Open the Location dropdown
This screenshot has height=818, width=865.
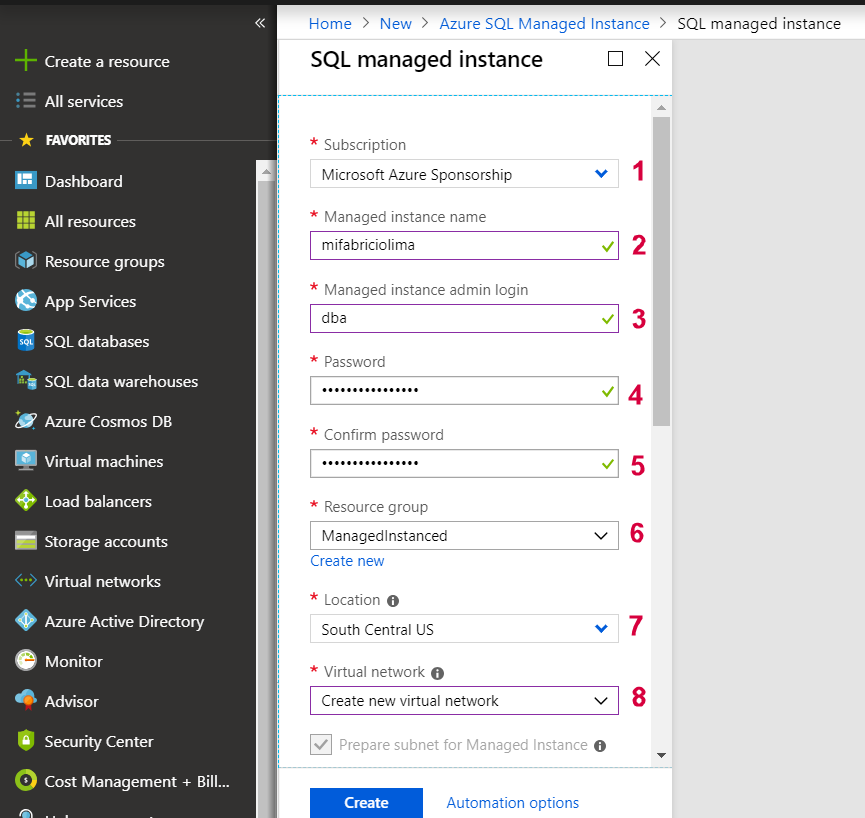tap(464, 629)
